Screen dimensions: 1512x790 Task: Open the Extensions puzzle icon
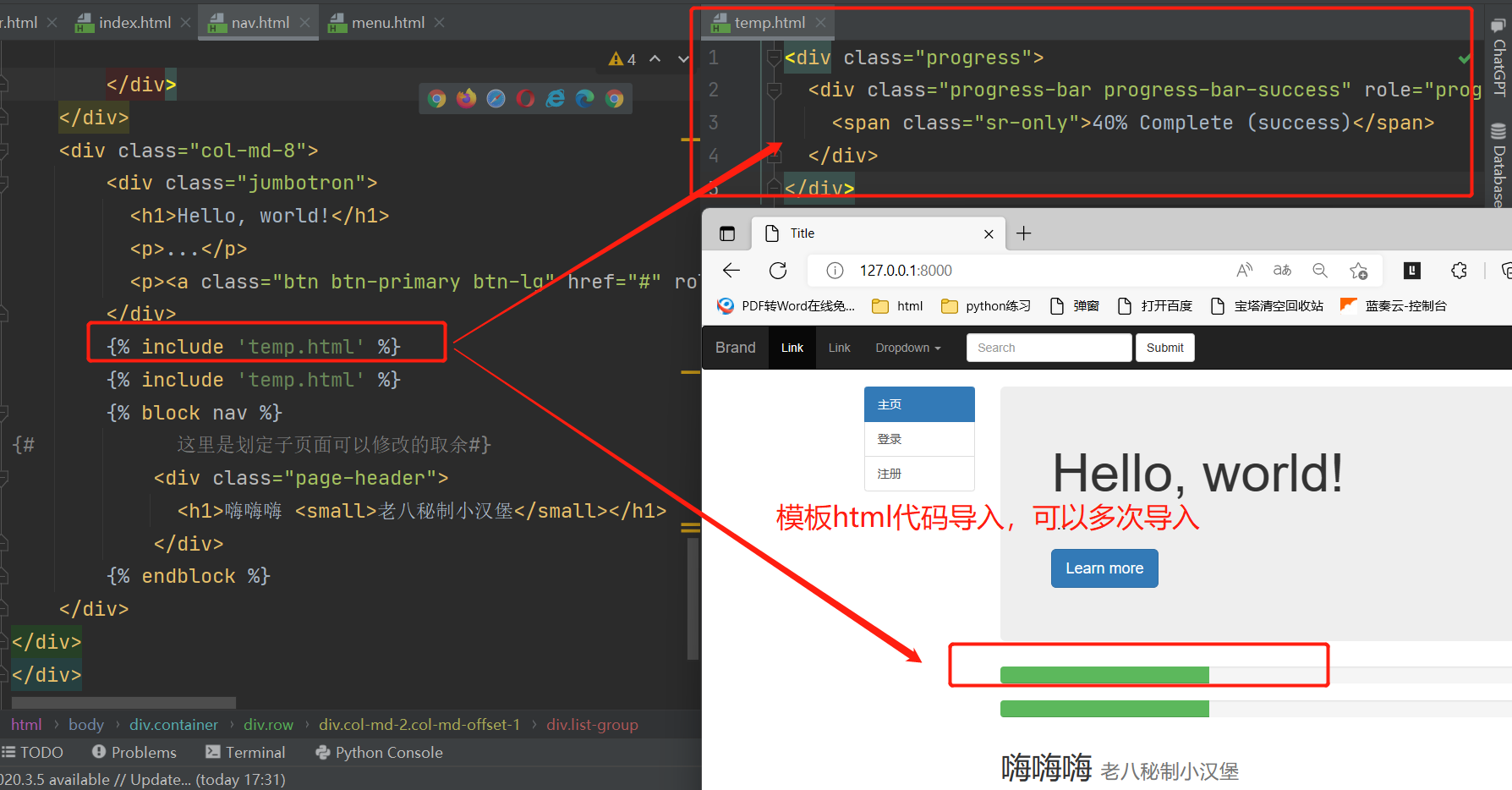(x=1459, y=271)
